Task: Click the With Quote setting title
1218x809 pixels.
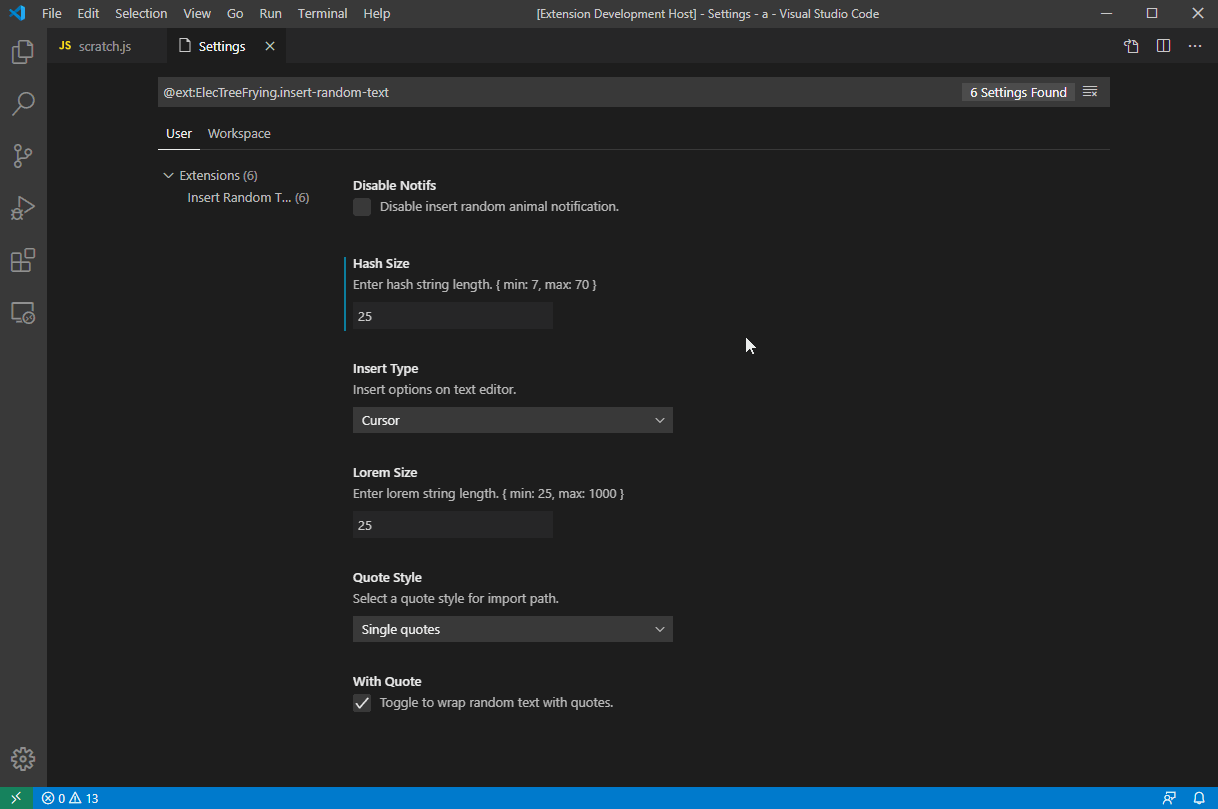Action: (x=387, y=681)
